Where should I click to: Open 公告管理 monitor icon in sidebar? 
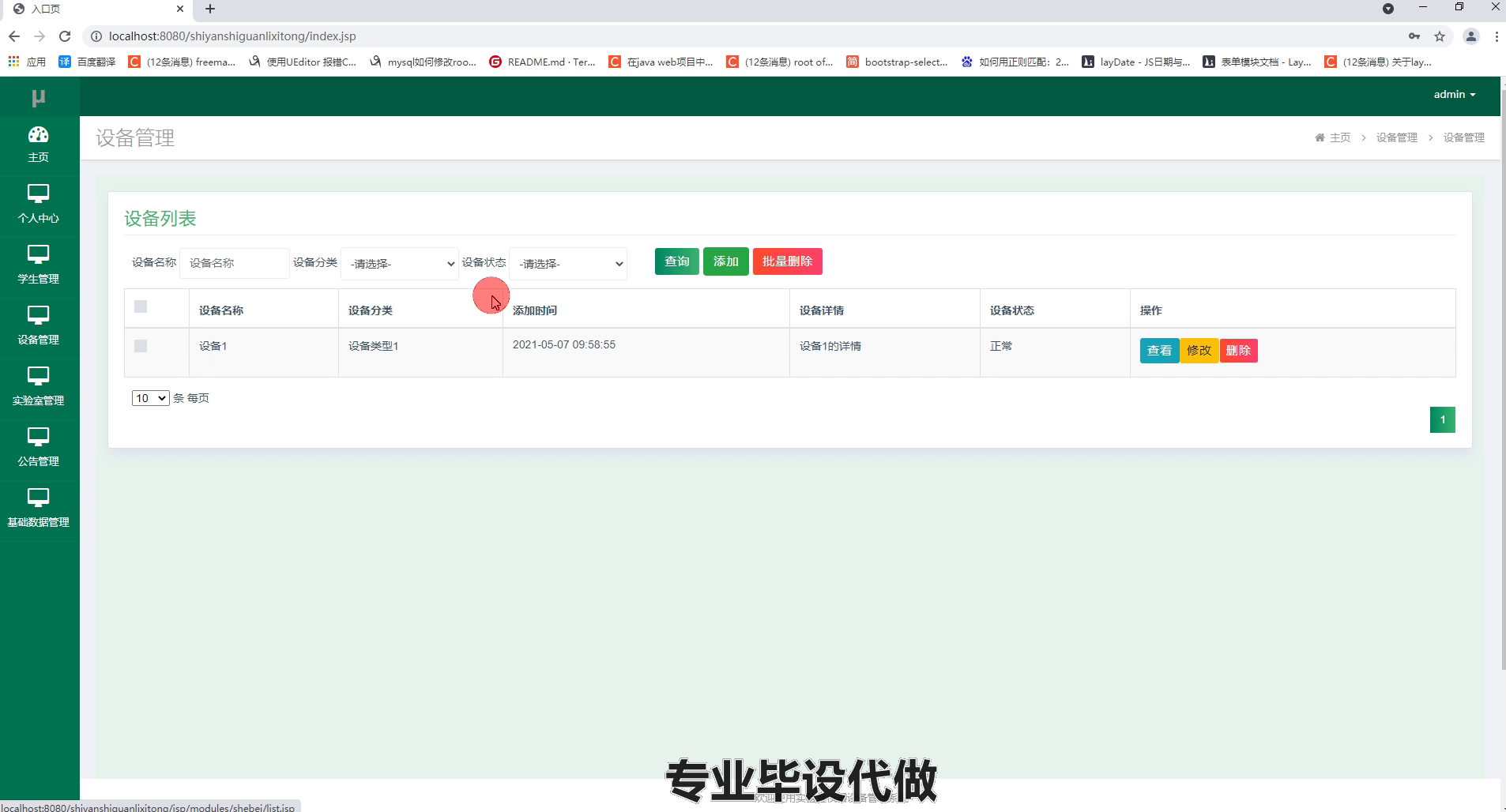(x=38, y=437)
